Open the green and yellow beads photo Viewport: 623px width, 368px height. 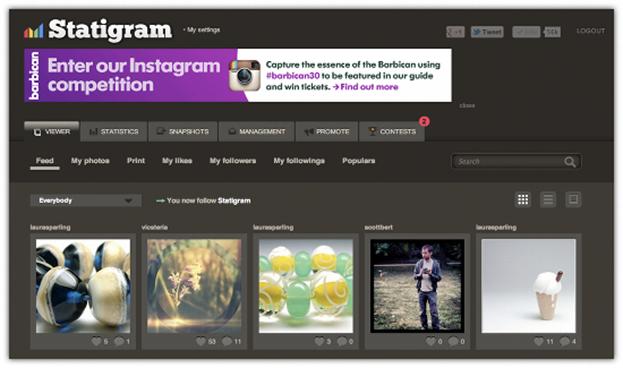point(306,286)
